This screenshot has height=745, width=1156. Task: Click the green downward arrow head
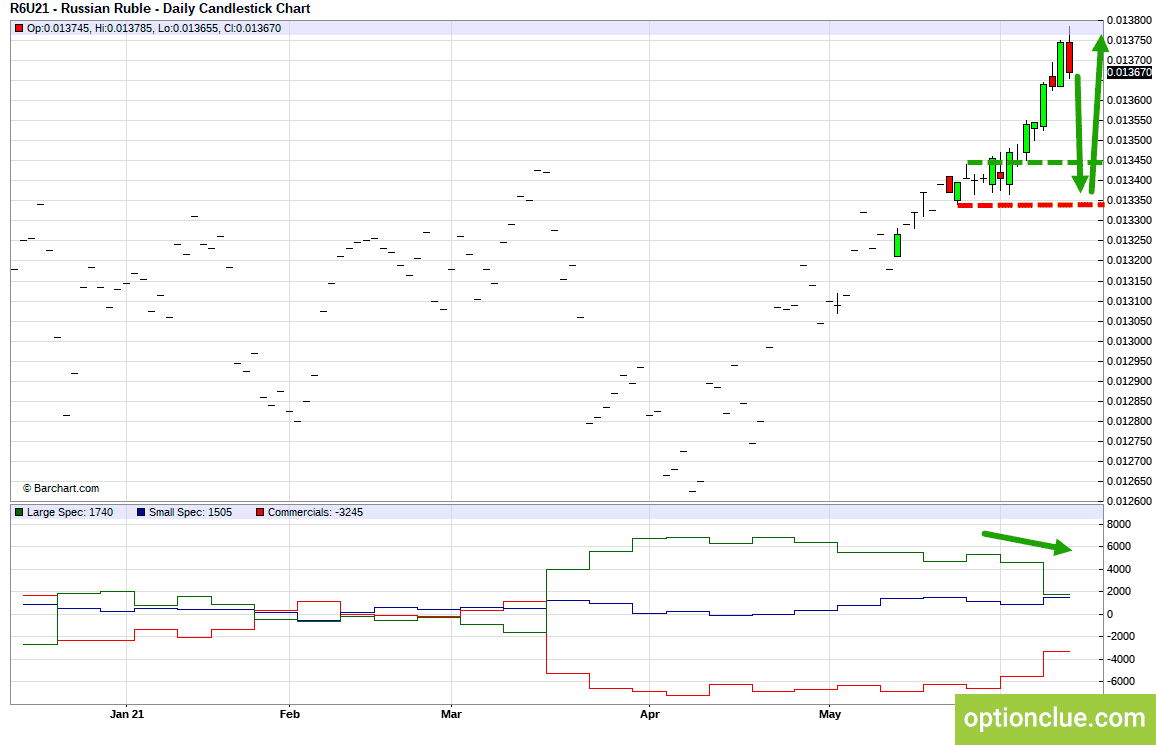[1082, 183]
